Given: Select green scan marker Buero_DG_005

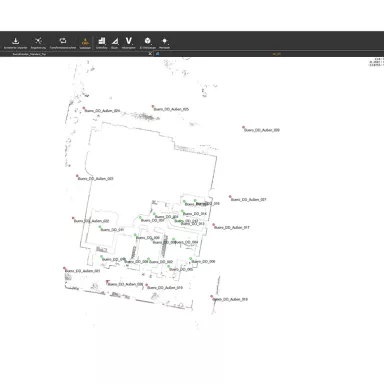Looking at the screenshot, I should (x=169, y=267).
